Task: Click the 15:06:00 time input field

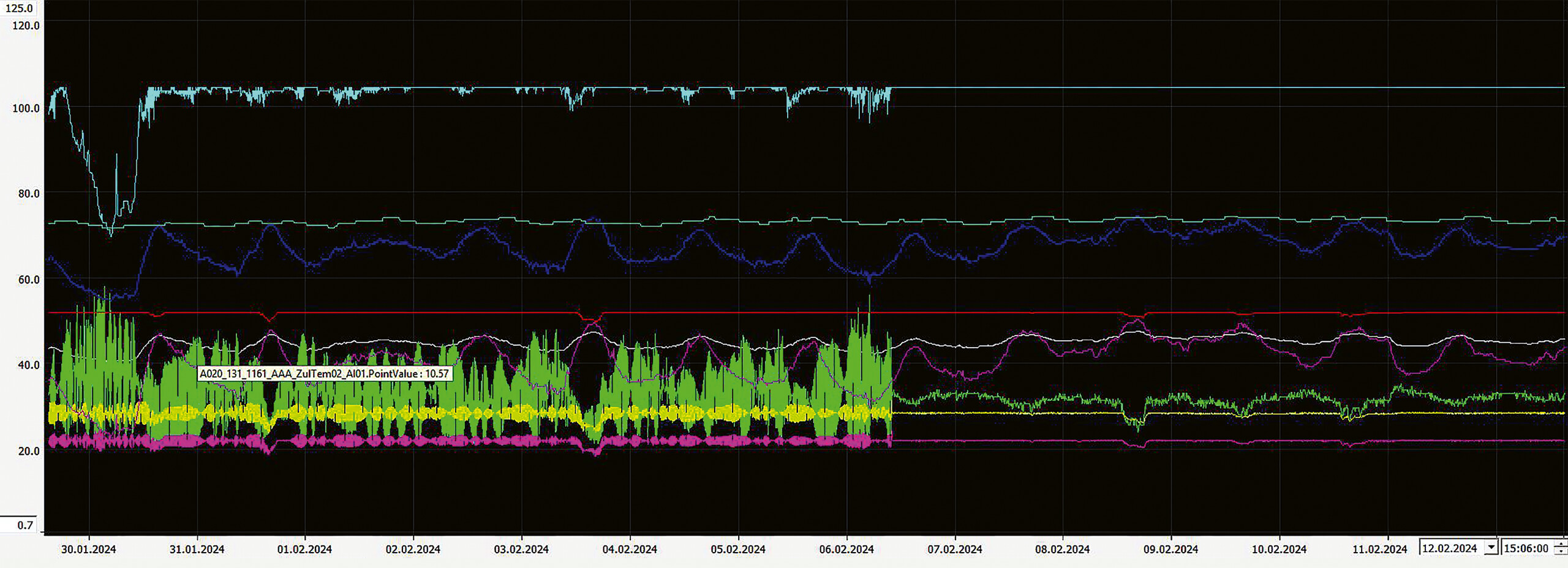Action: 1526,548
